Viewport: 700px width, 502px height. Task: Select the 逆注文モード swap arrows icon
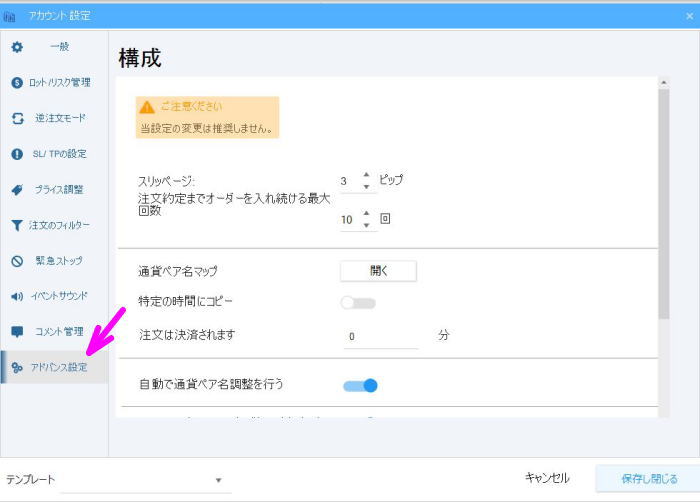click(x=17, y=118)
